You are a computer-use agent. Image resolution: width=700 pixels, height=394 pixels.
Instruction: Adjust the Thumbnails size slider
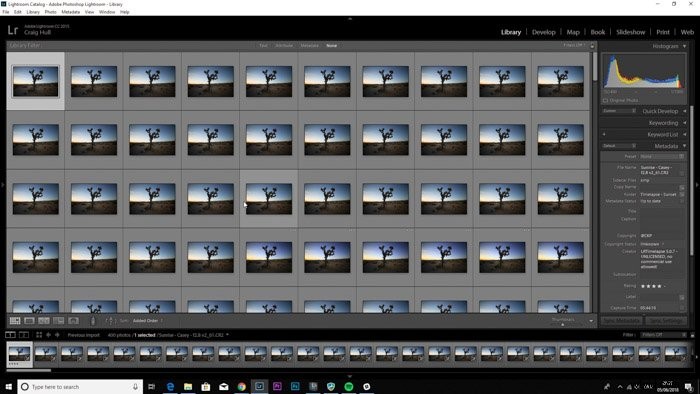(562, 324)
